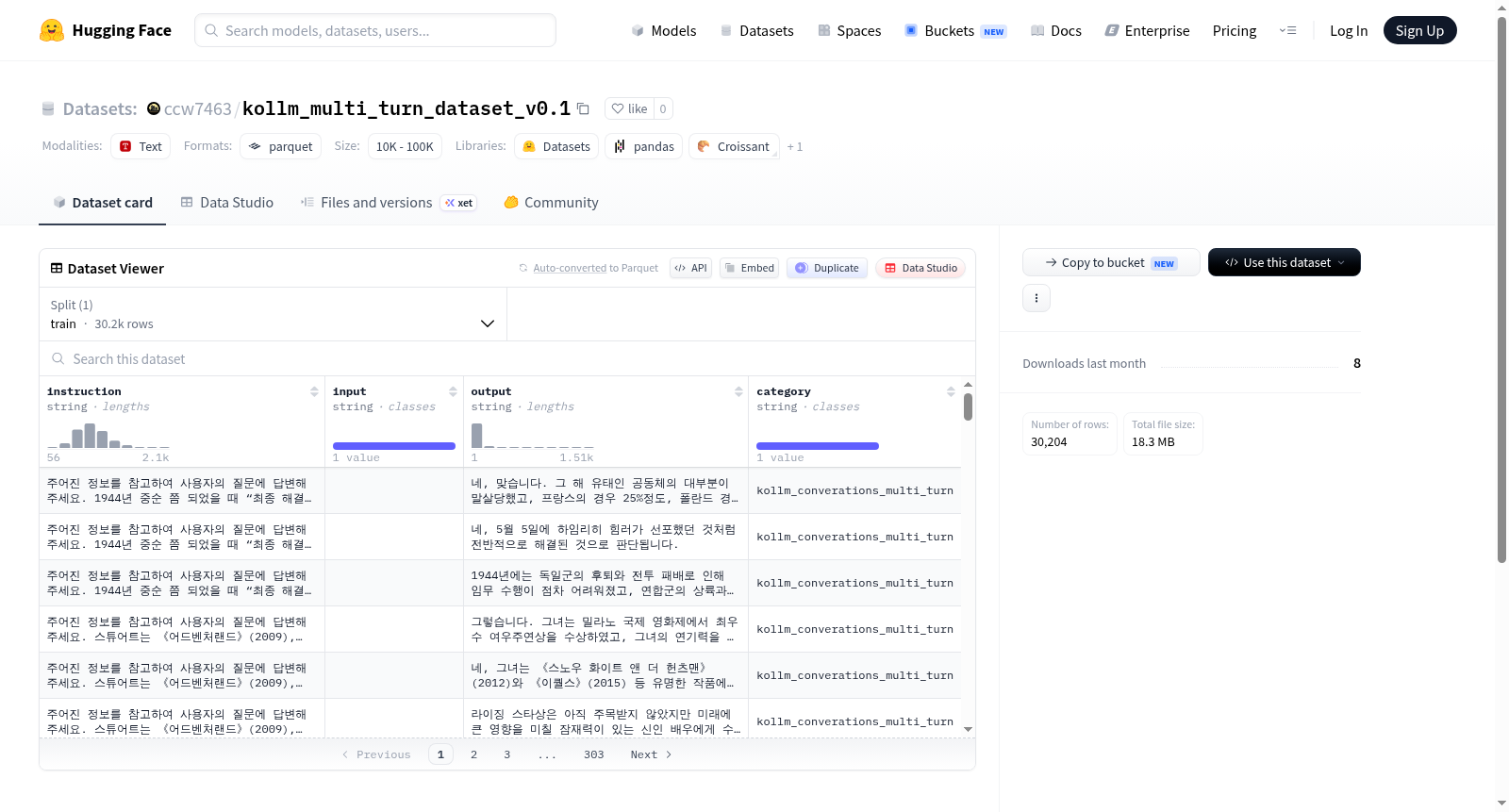Screen dimensions: 1509x812
Task: Sort the output column
Action: pyautogui.click(x=738, y=391)
